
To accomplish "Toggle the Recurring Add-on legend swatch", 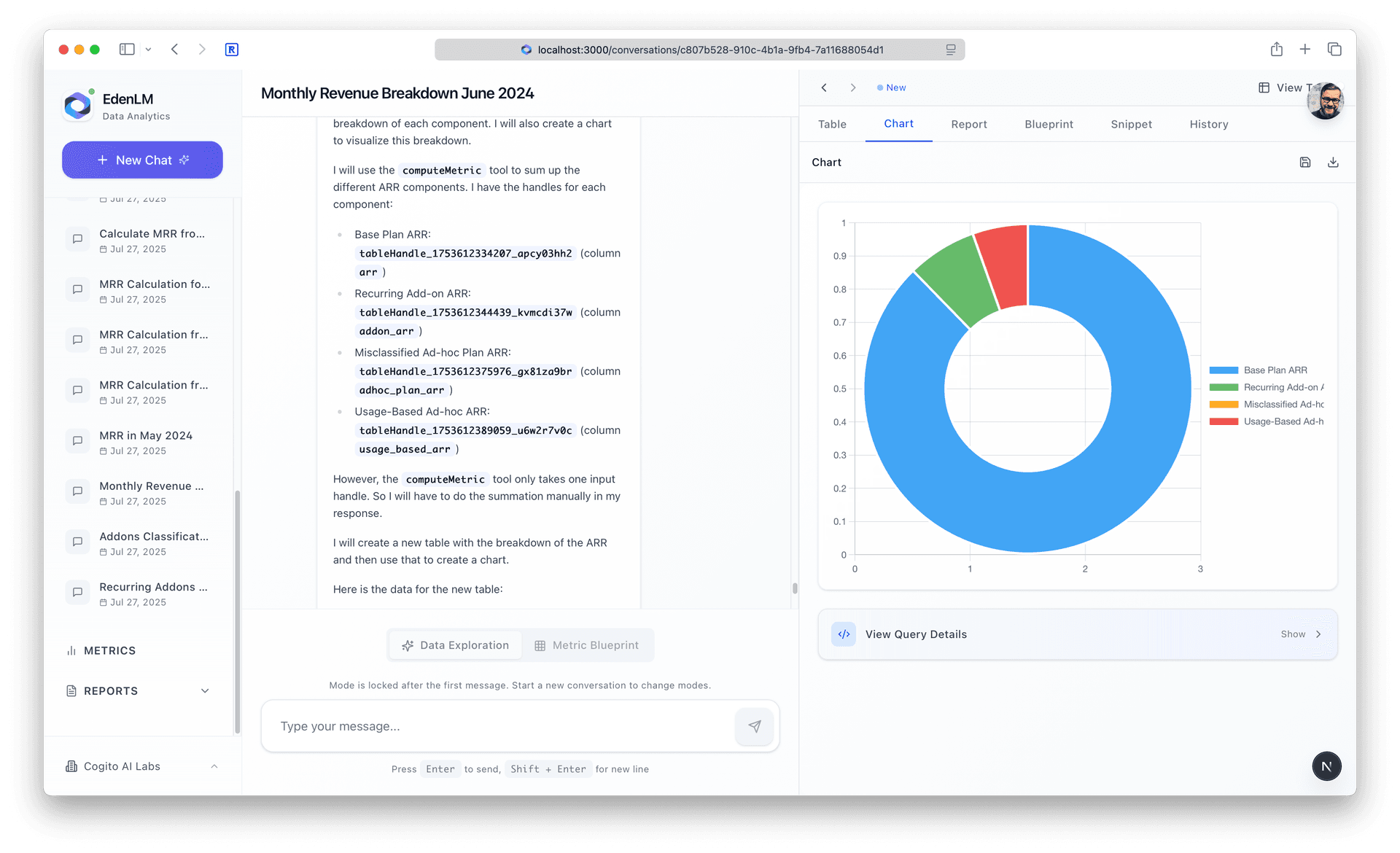I will (x=1224, y=387).
